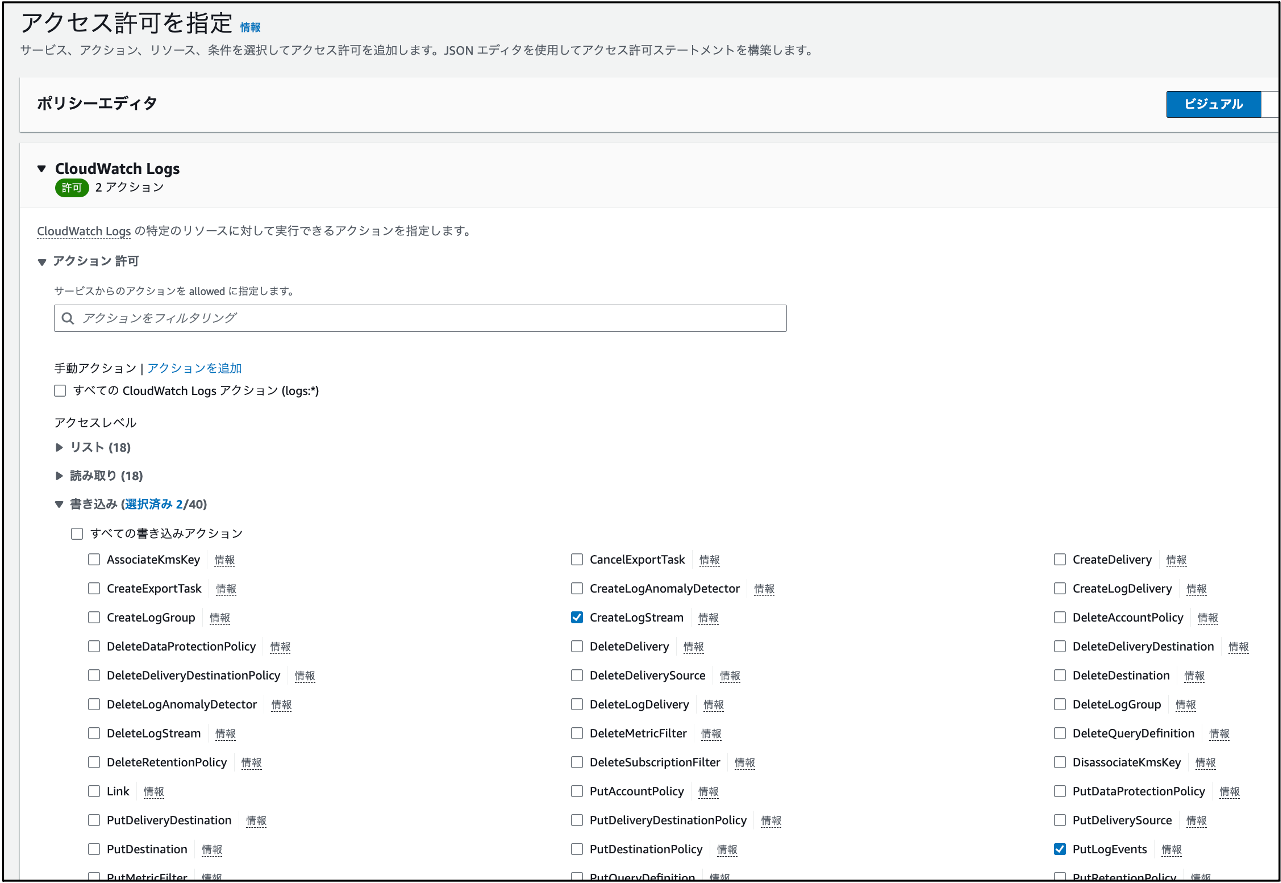Collapse the CloudWatch Logs panel
The height and width of the screenshot is (883, 1281).
point(40,168)
